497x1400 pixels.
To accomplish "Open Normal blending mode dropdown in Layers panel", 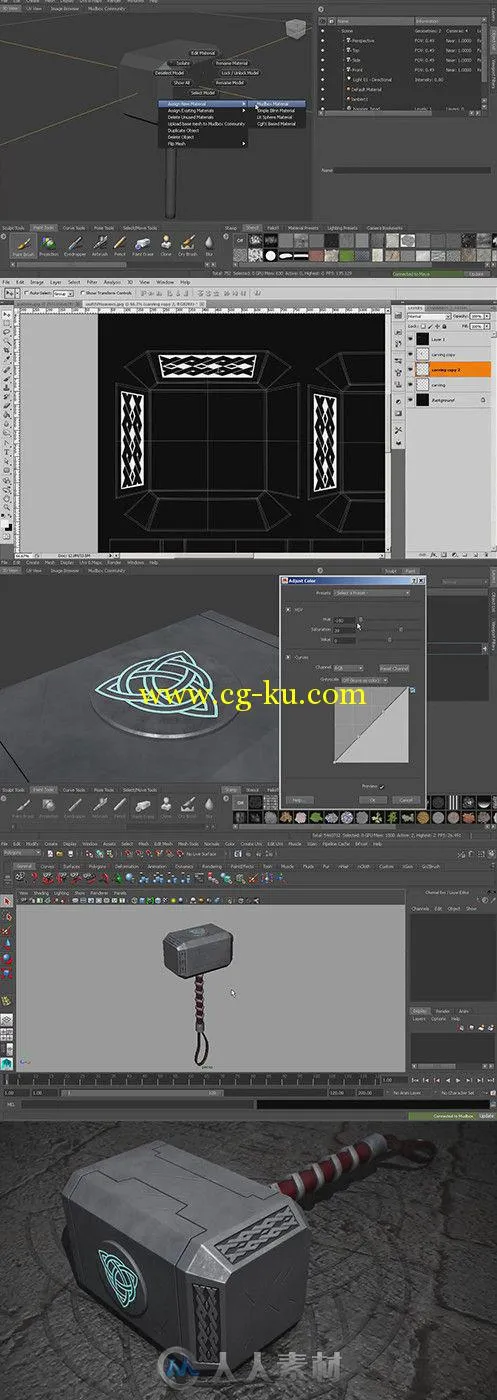I will tap(429, 316).
